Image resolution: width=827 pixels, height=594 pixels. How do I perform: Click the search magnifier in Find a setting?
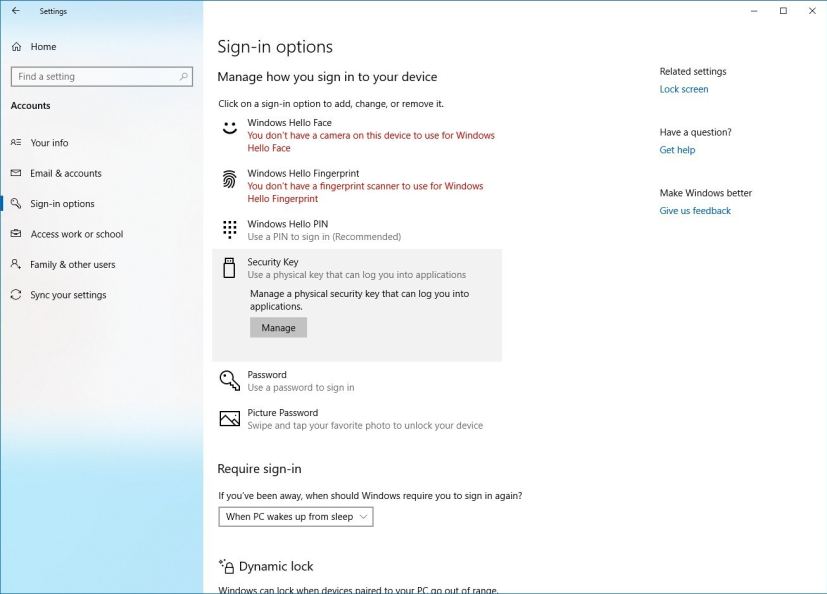click(x=184, y=76)
